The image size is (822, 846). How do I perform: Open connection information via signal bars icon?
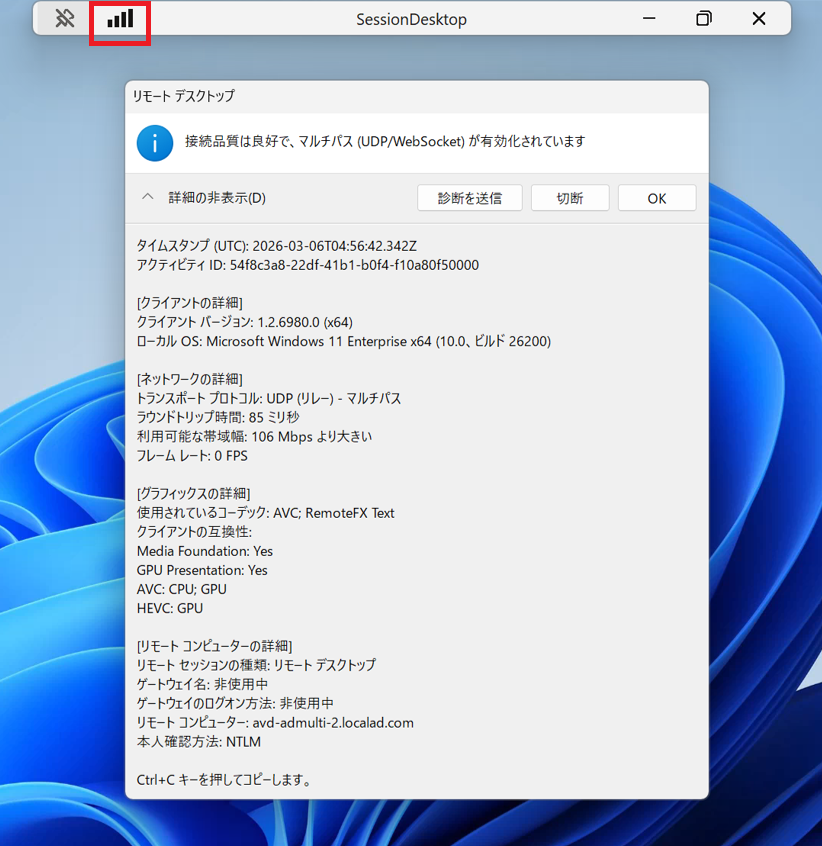click(120, 19)
